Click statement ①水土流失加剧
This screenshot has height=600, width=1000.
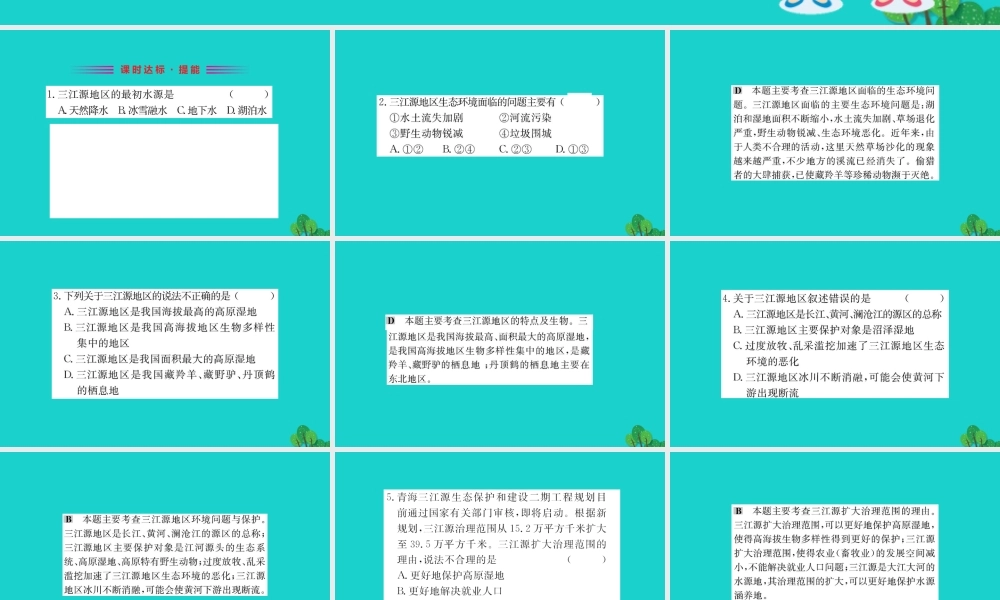(427, 118)
